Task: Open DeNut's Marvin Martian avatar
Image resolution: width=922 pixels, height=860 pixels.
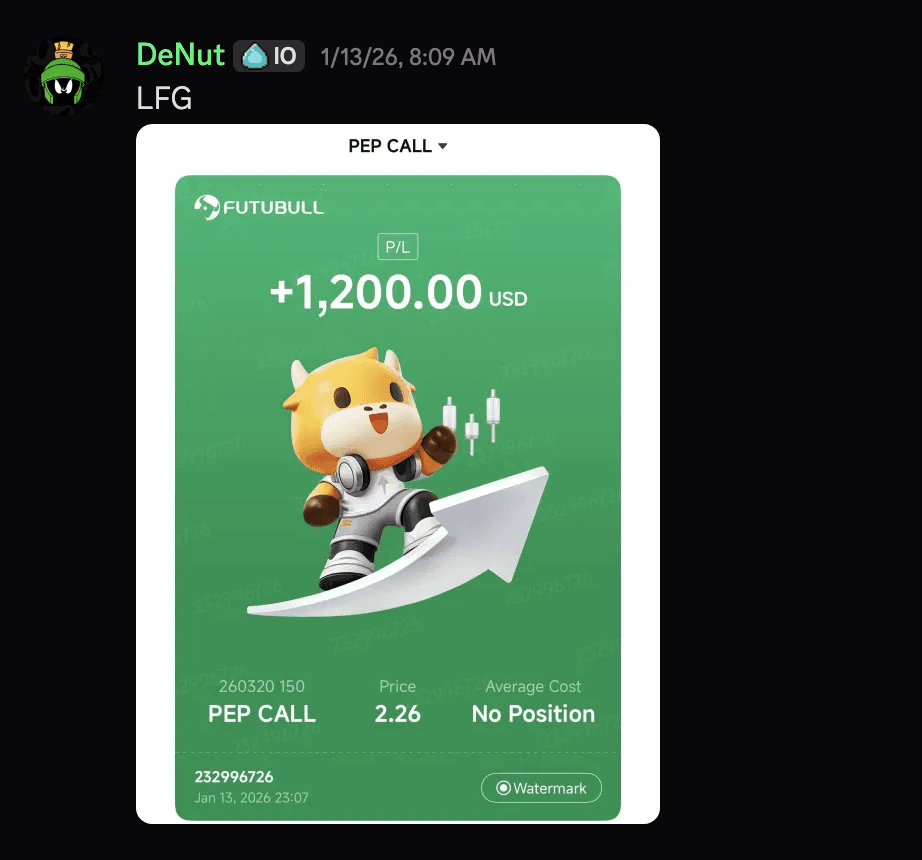Action: click(x=64, y=77)
